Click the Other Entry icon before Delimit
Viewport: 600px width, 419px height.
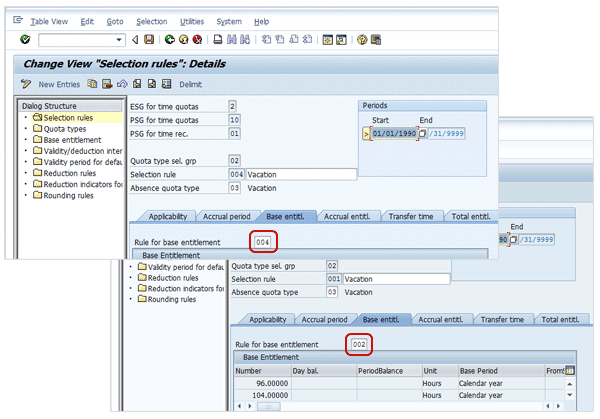[166, 84]
